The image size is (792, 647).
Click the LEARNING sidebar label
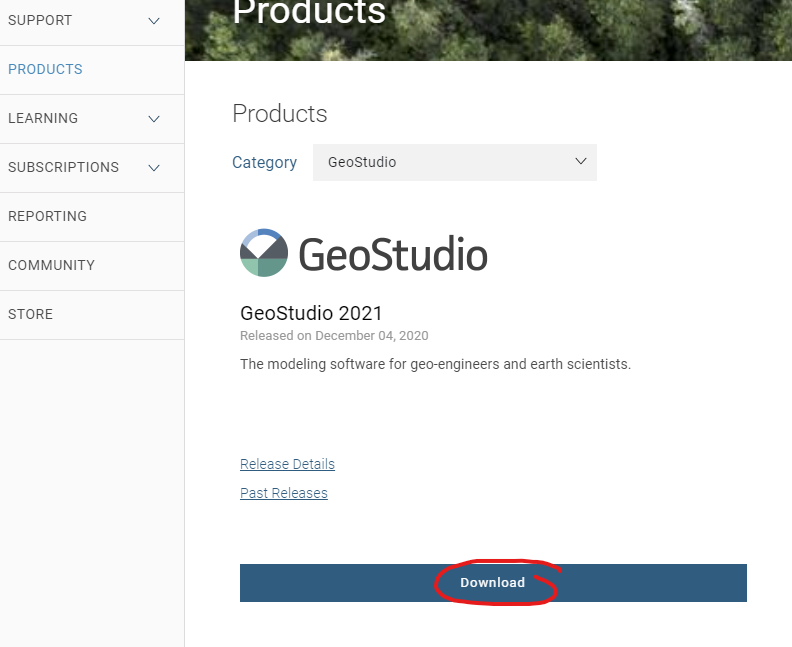[x=43, y=118]
